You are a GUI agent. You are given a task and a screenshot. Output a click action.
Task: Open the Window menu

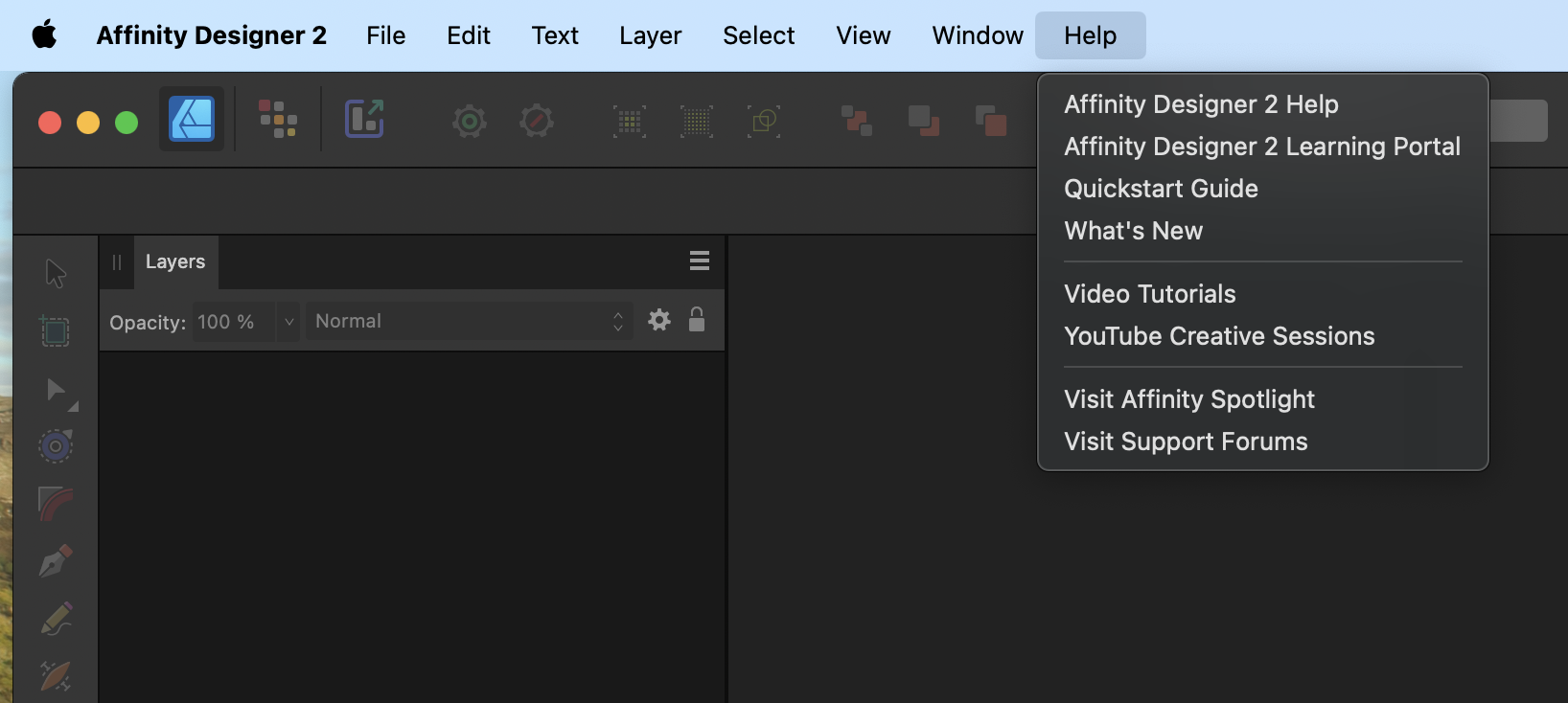[979, 35]
